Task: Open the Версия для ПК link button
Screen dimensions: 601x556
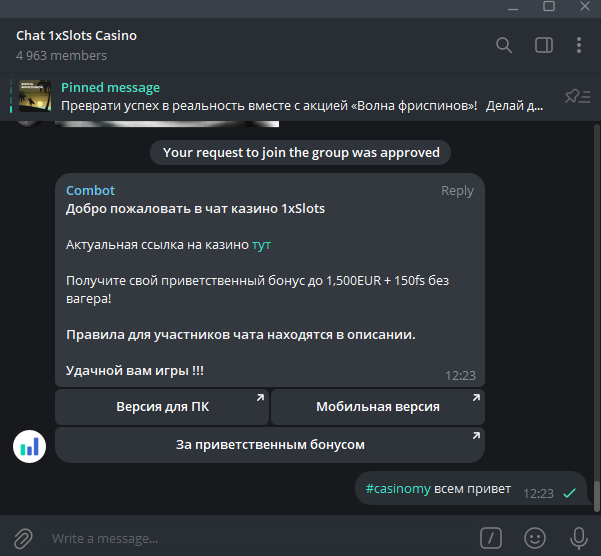Action: click(162, 407)
